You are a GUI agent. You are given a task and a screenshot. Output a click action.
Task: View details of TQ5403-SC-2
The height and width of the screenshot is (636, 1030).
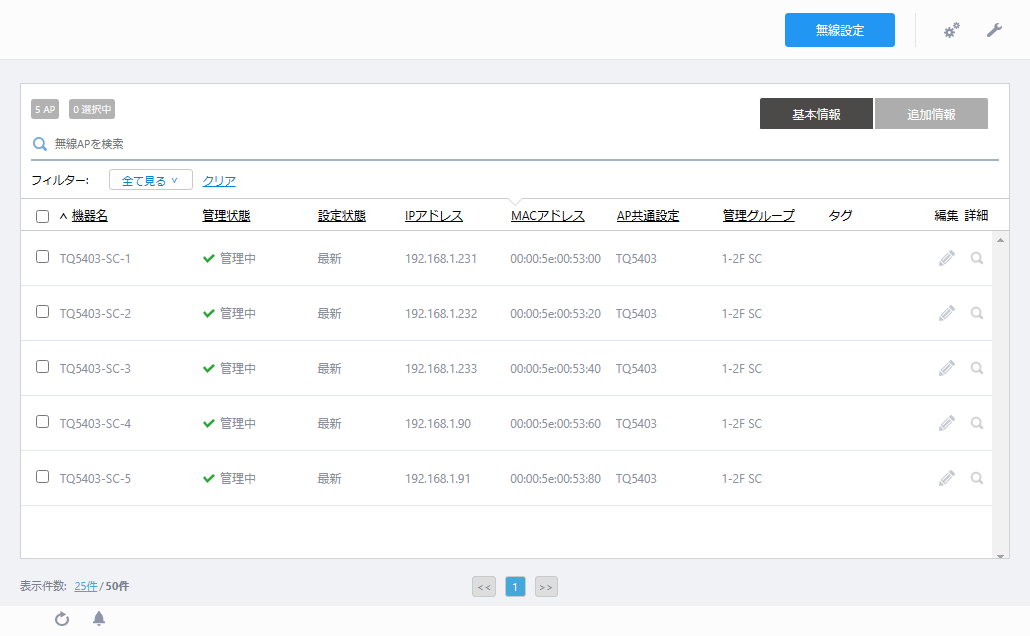977,313
